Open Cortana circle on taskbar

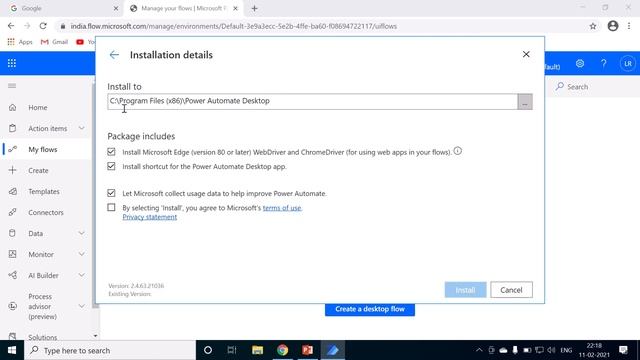pyautogui.click(x=208, y=350)
